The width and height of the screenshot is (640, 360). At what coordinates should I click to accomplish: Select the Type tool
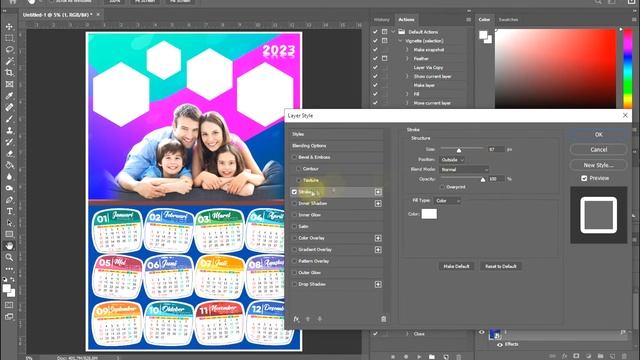click(9, 211)
